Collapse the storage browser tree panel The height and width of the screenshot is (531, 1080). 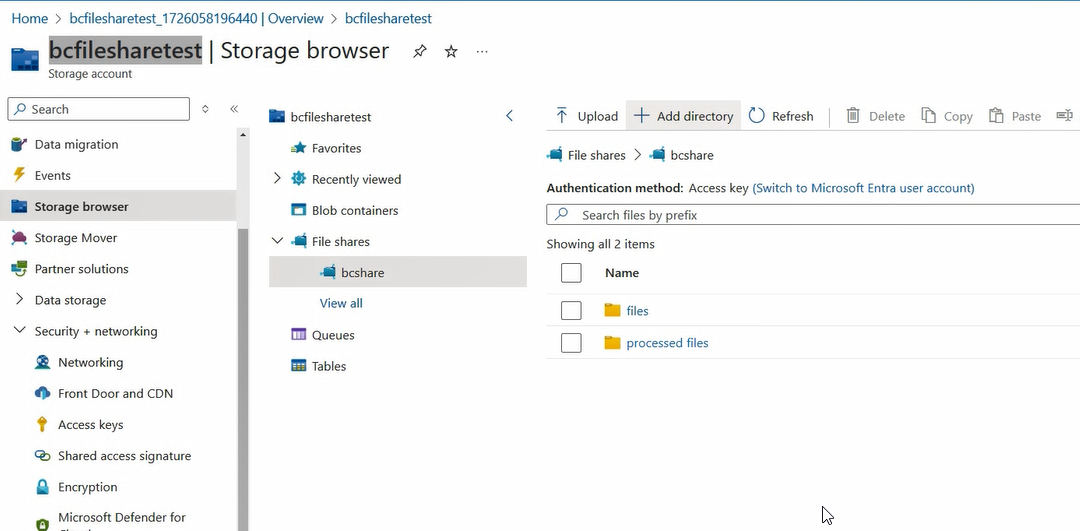pyautogui.click(x=509, y=116)
